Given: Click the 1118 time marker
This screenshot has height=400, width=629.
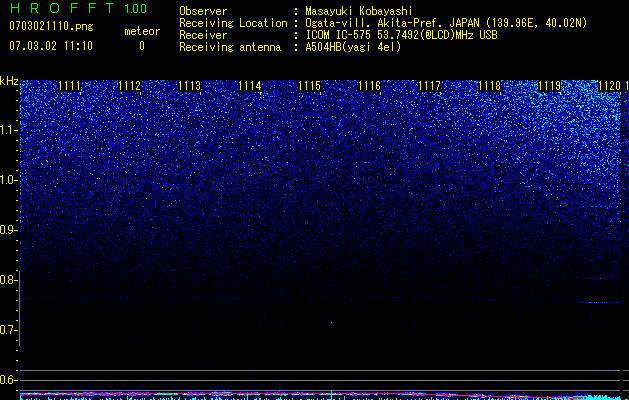Looking at the screenshot, I should click(x=489, y=86).
